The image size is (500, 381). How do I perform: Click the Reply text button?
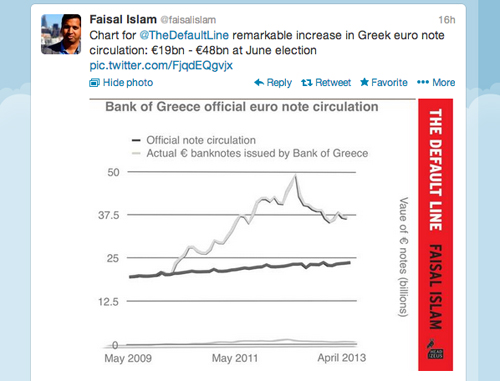[x=279, y=82]
